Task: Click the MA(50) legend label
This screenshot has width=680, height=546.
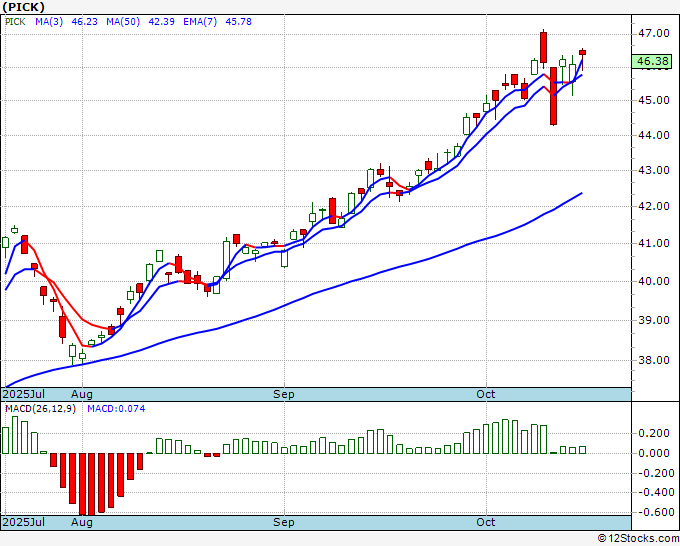Action: [123, 22]
